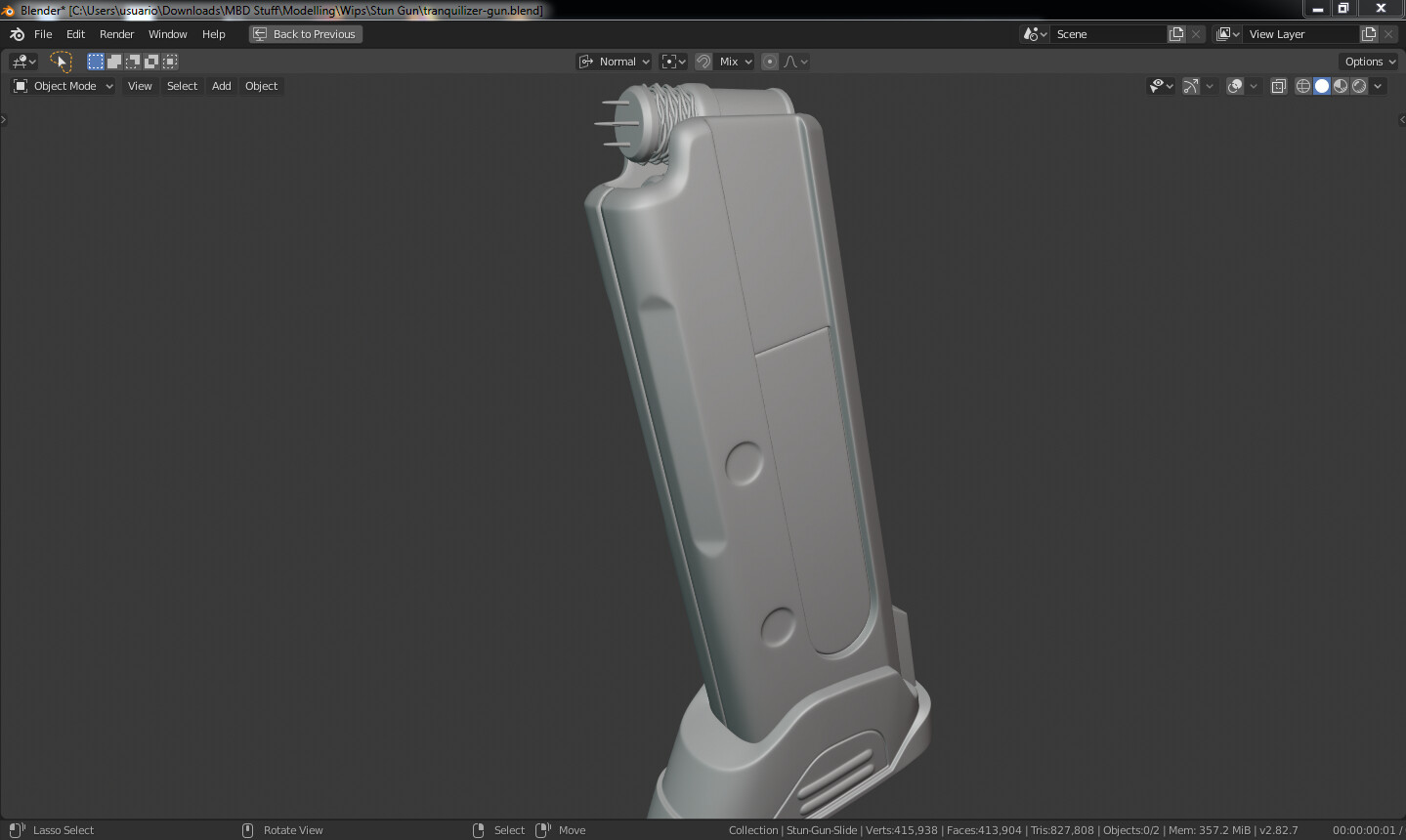Switch to Material Preview shading

click(1341, 86)
